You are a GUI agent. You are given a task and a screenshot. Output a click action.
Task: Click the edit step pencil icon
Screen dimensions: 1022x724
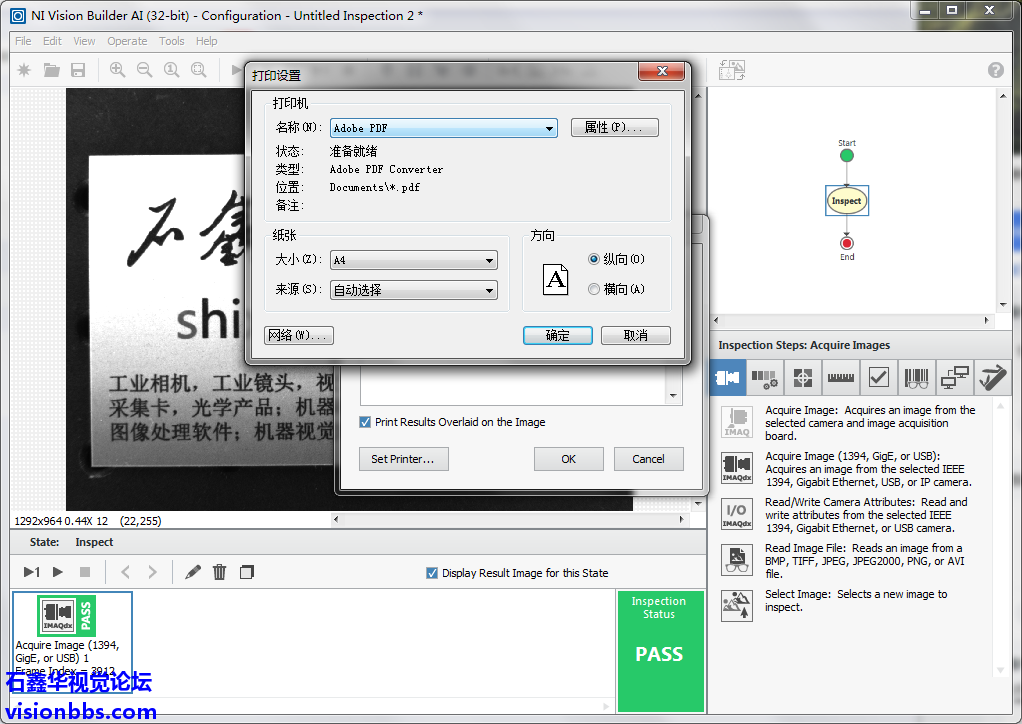pos(193,572)
